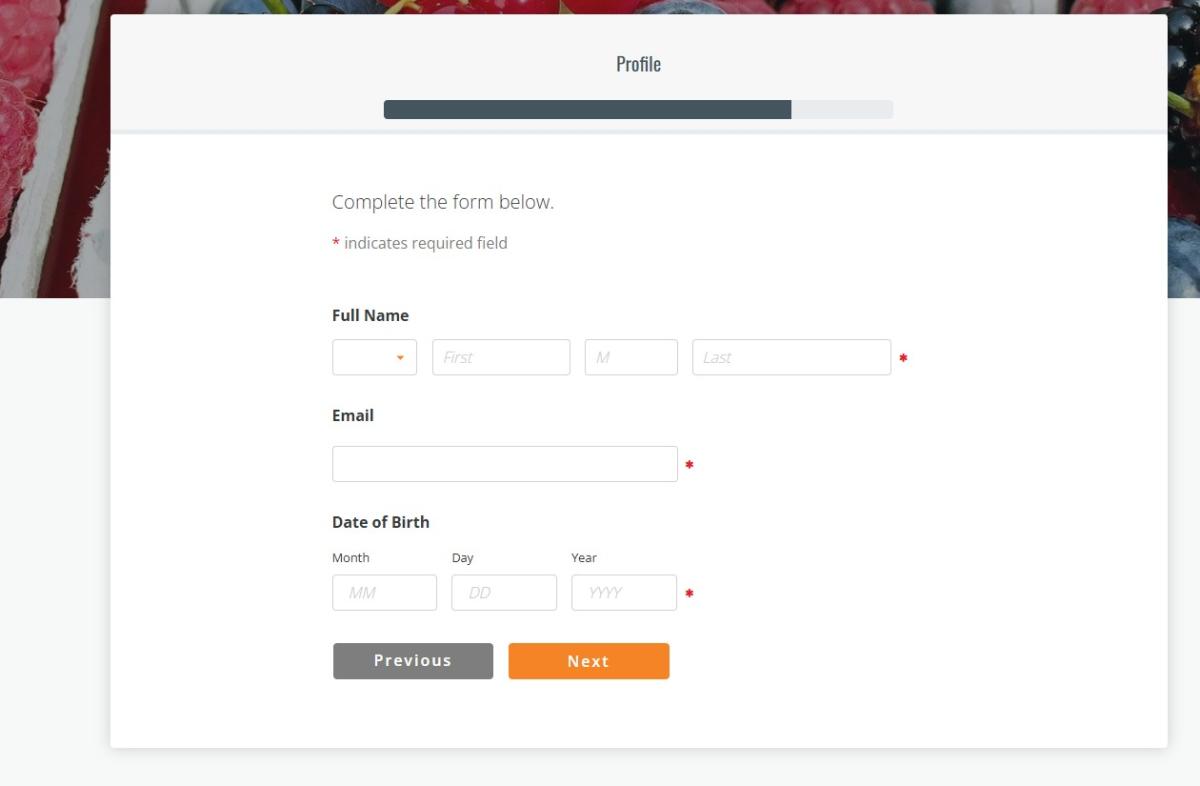Click the First name input field
This screenshot has height=786, width=1200.
pos(501,358)
